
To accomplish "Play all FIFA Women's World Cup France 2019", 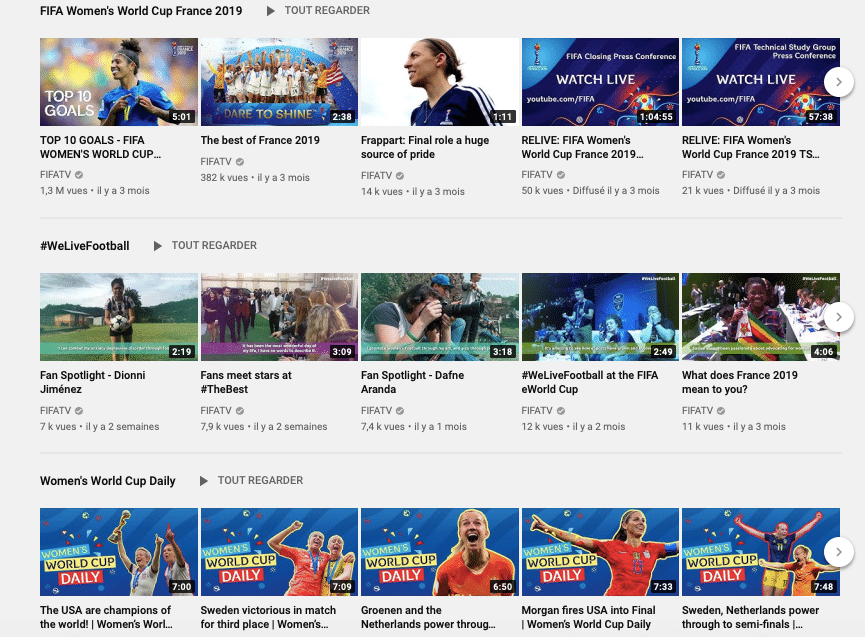I will tap(327, 10).
